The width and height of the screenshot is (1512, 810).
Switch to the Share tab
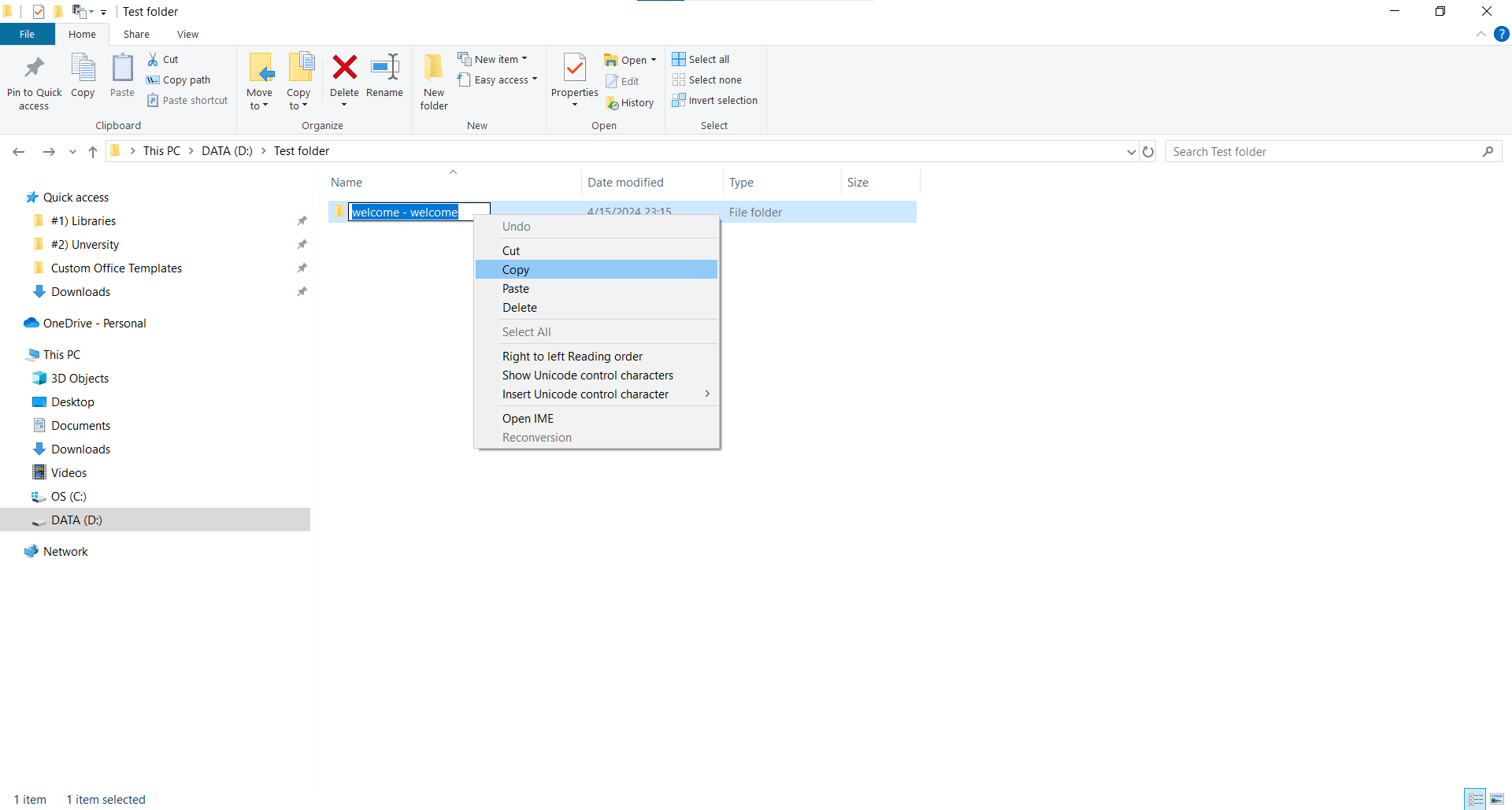click(x=136, y=34)
